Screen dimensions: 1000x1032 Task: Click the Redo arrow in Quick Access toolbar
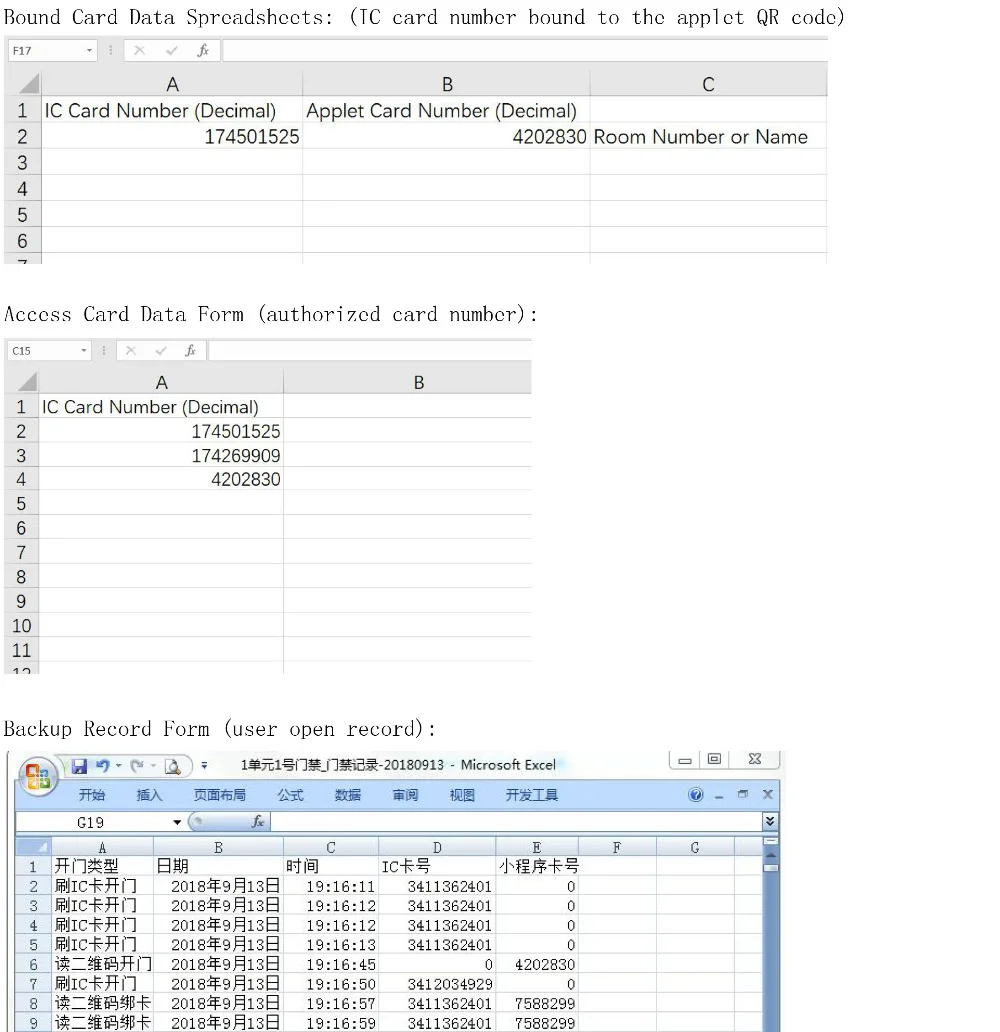coord(137,766)
